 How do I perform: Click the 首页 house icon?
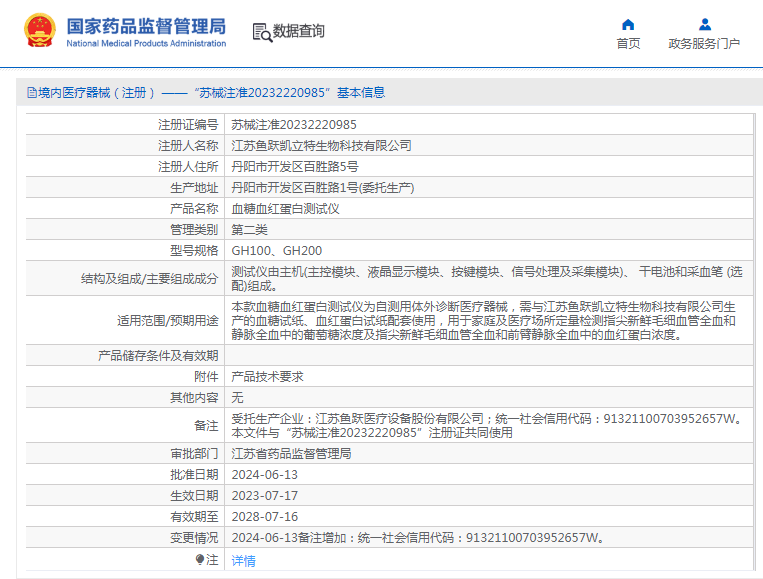point(628,24)
